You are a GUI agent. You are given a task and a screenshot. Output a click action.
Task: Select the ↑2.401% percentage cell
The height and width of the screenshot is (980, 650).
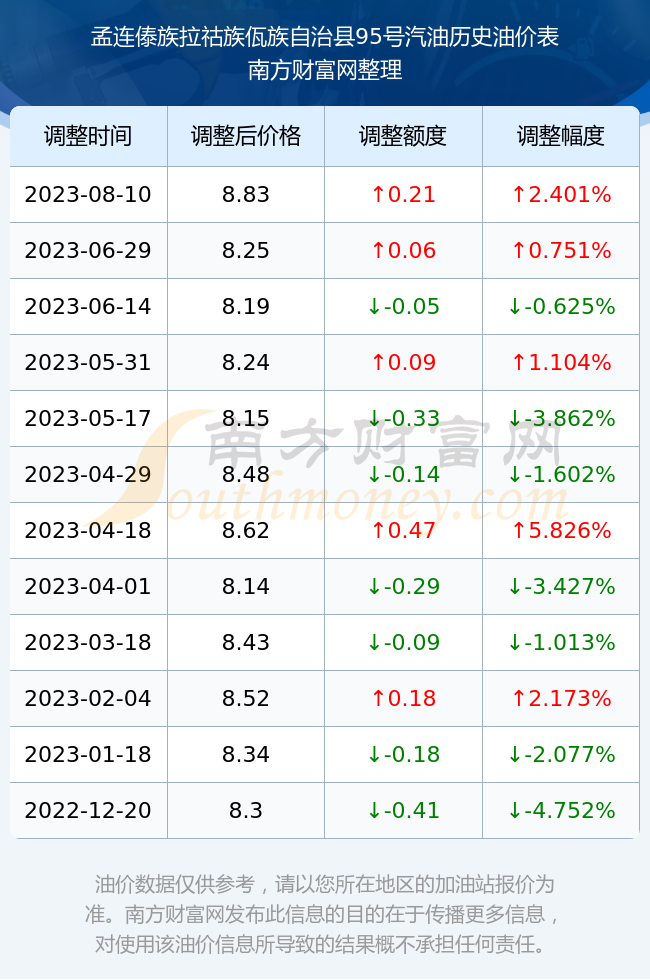point(561,194)
